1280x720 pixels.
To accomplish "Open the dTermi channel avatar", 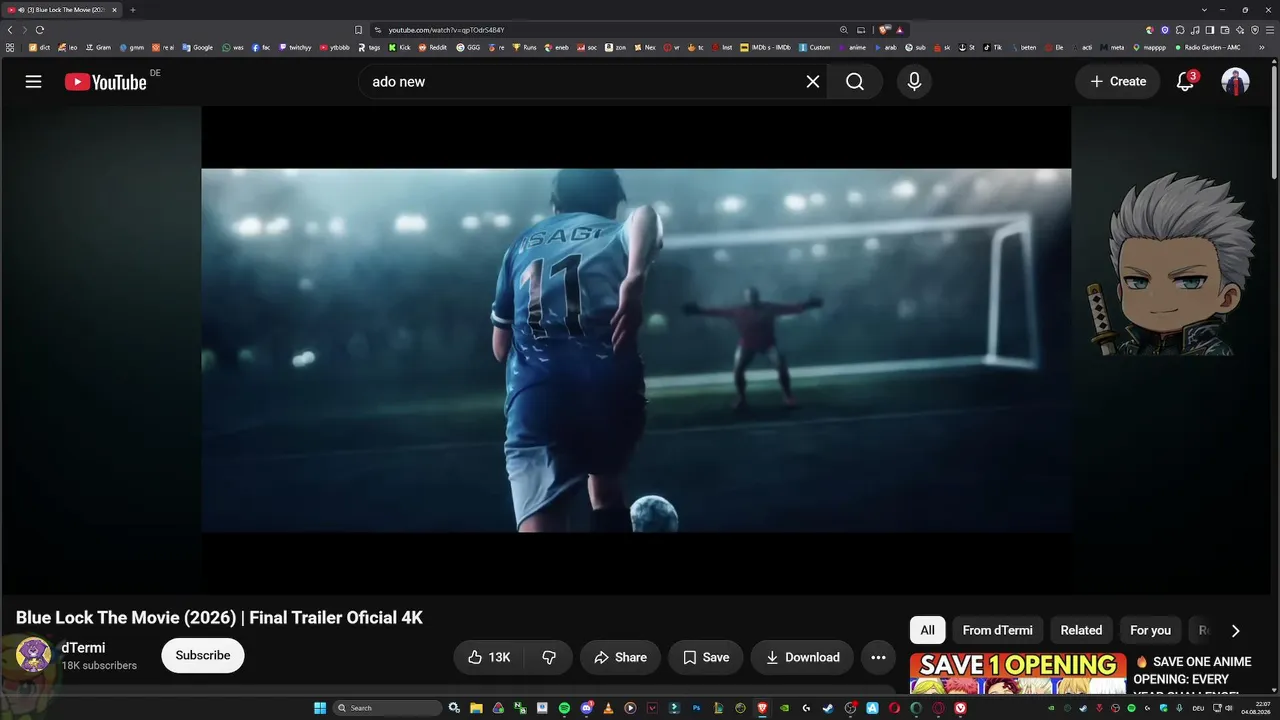I will [x=33, y=656].
